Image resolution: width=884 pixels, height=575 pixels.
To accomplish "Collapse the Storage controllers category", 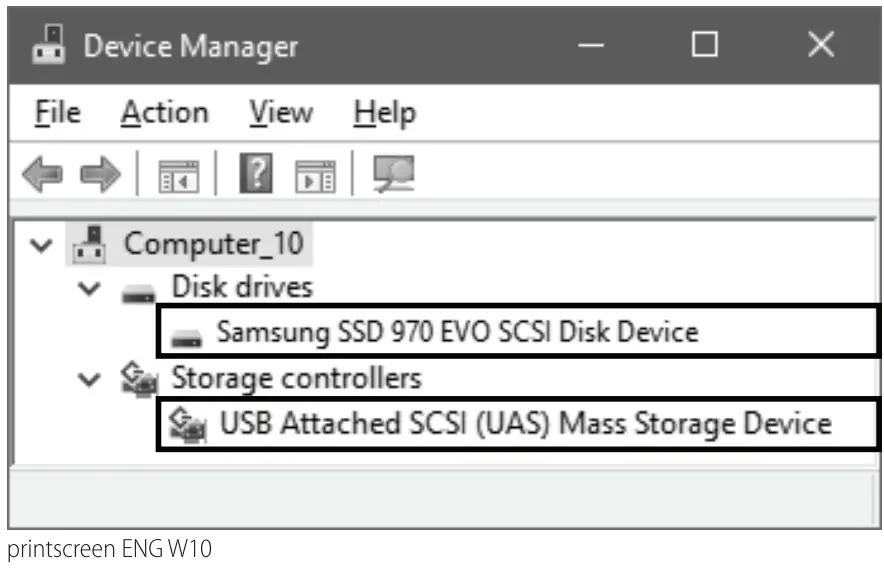I will click(x=91, y=380).
